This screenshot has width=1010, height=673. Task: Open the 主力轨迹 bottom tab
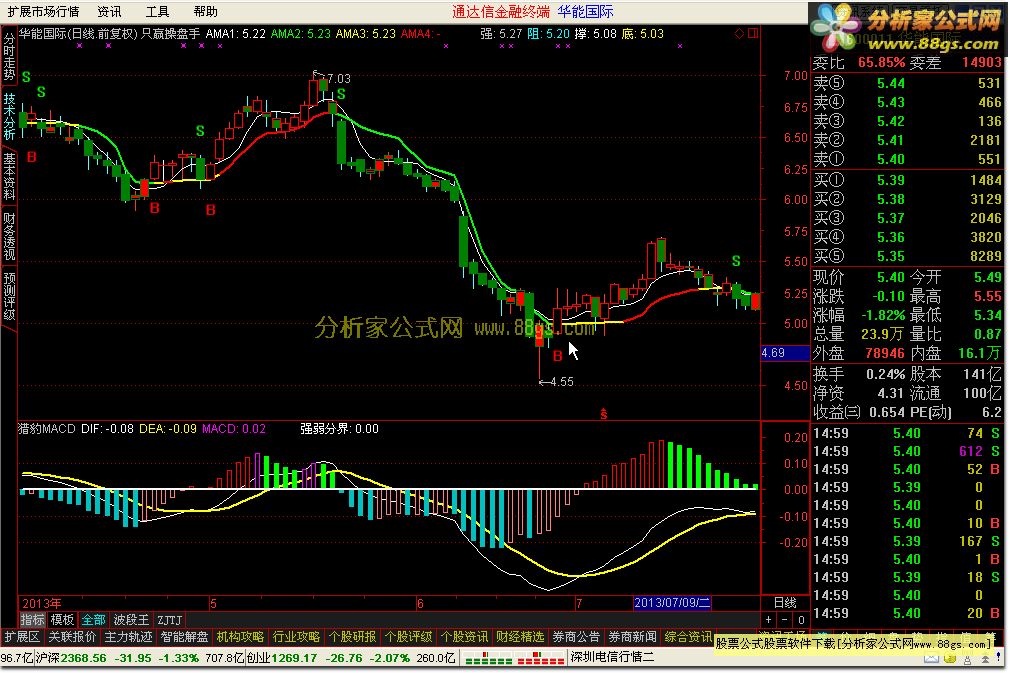tap(128, 637)
